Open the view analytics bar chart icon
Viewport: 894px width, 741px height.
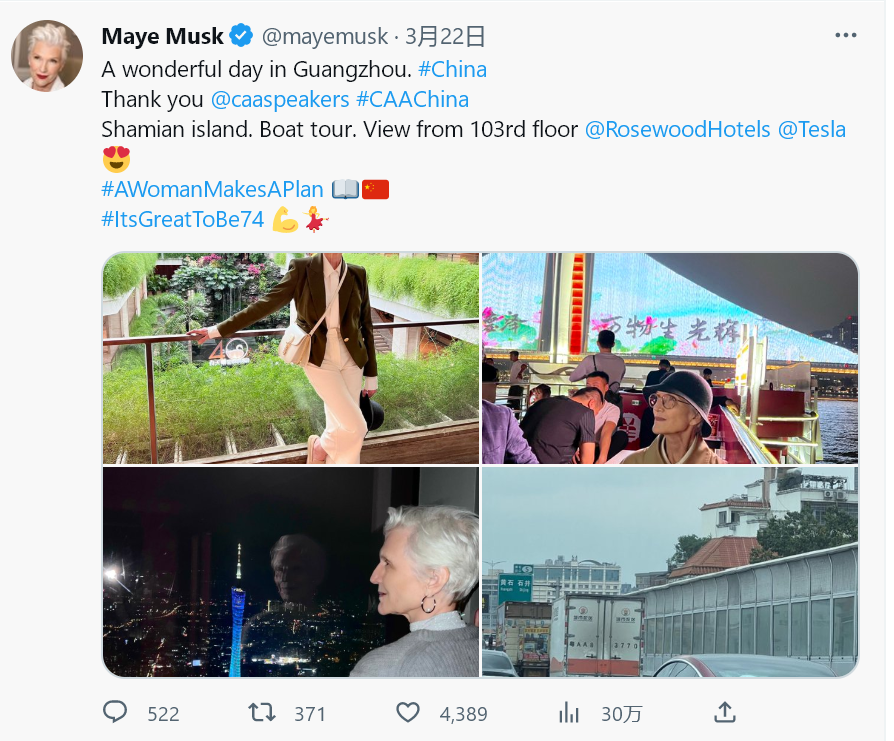568,712
